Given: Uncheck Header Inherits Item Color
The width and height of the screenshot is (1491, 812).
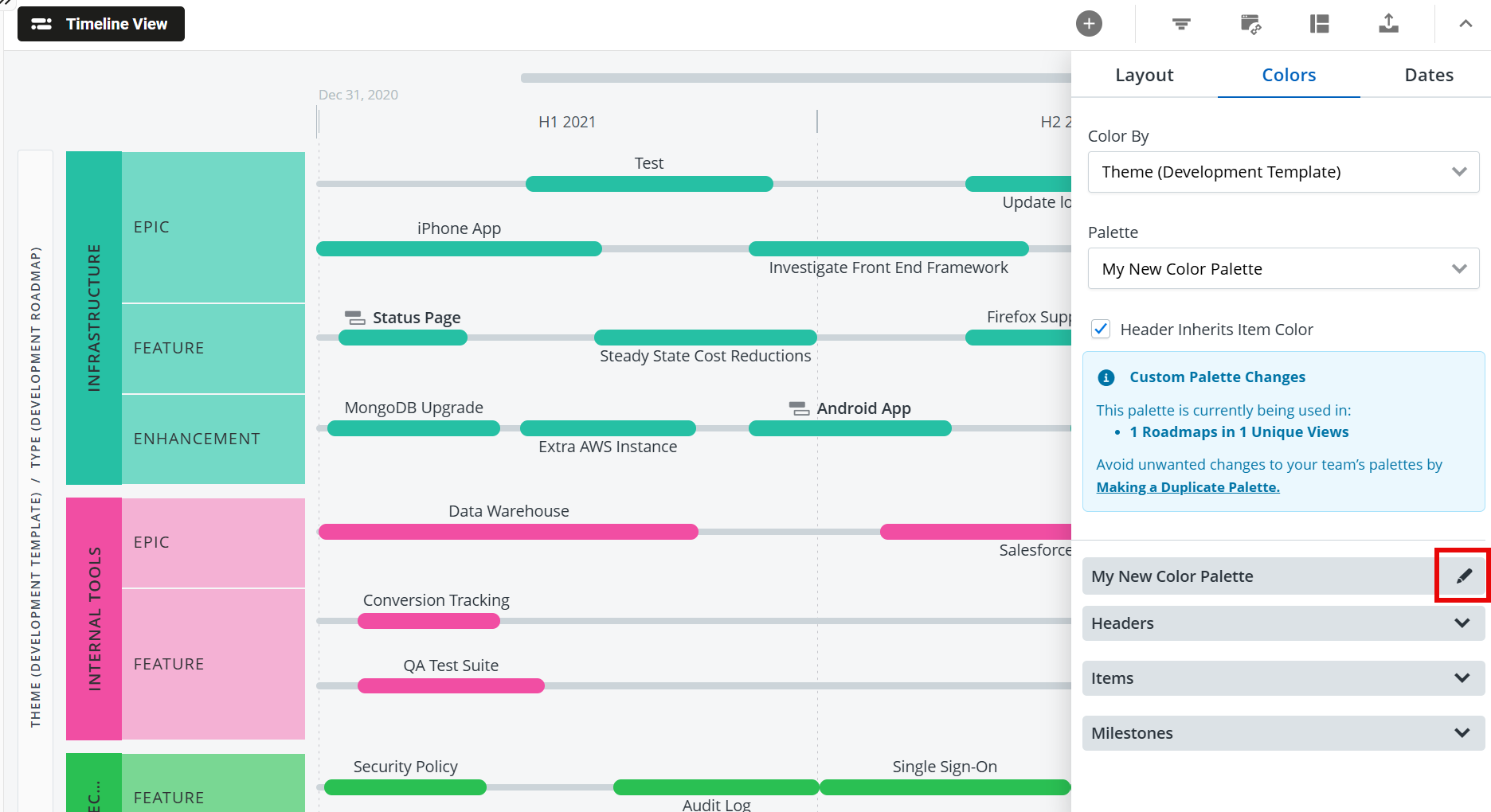Looking at the screenshot, I should click(x=1101, y=329).
